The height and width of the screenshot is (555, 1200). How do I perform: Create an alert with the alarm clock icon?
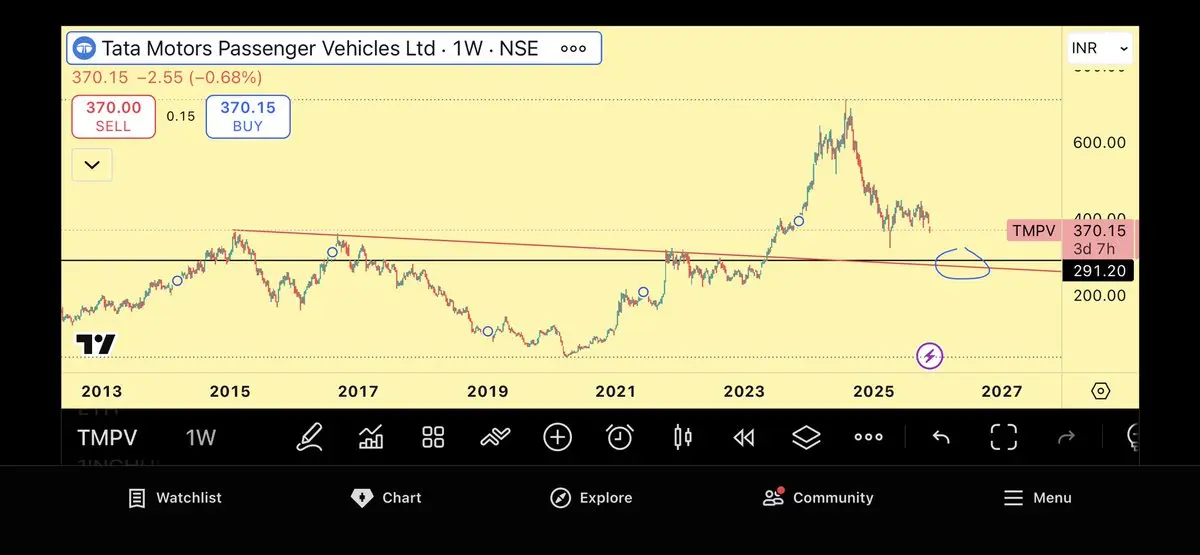(620, 437)
